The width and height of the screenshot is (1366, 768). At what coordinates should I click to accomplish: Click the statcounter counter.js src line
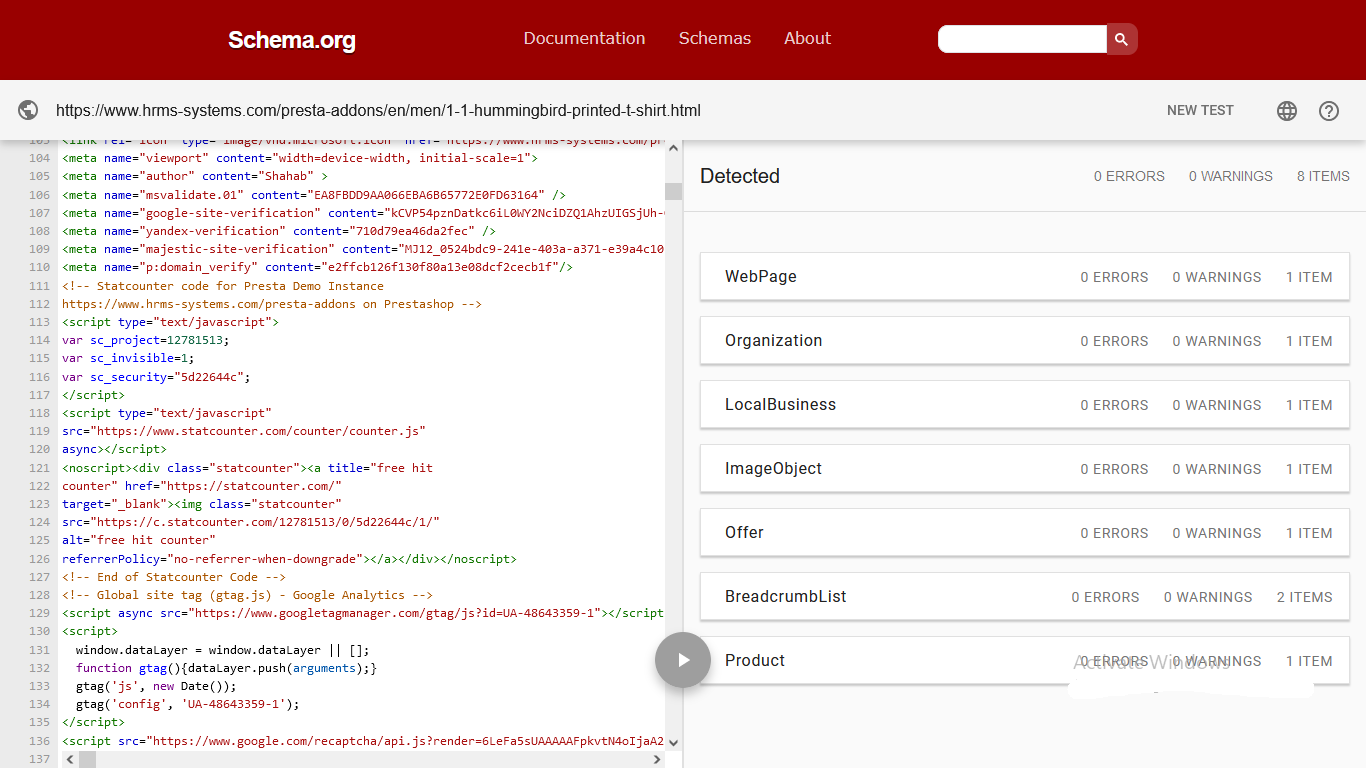click(x=244, y=431)
